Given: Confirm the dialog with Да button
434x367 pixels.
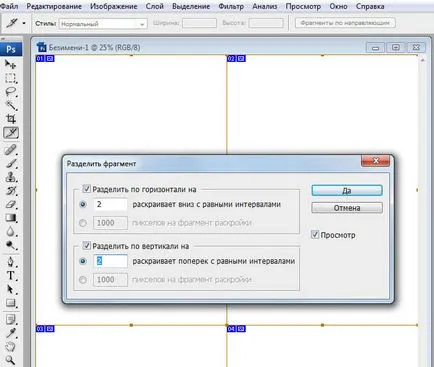Looking at the screenshot, I should pos(347,190).
